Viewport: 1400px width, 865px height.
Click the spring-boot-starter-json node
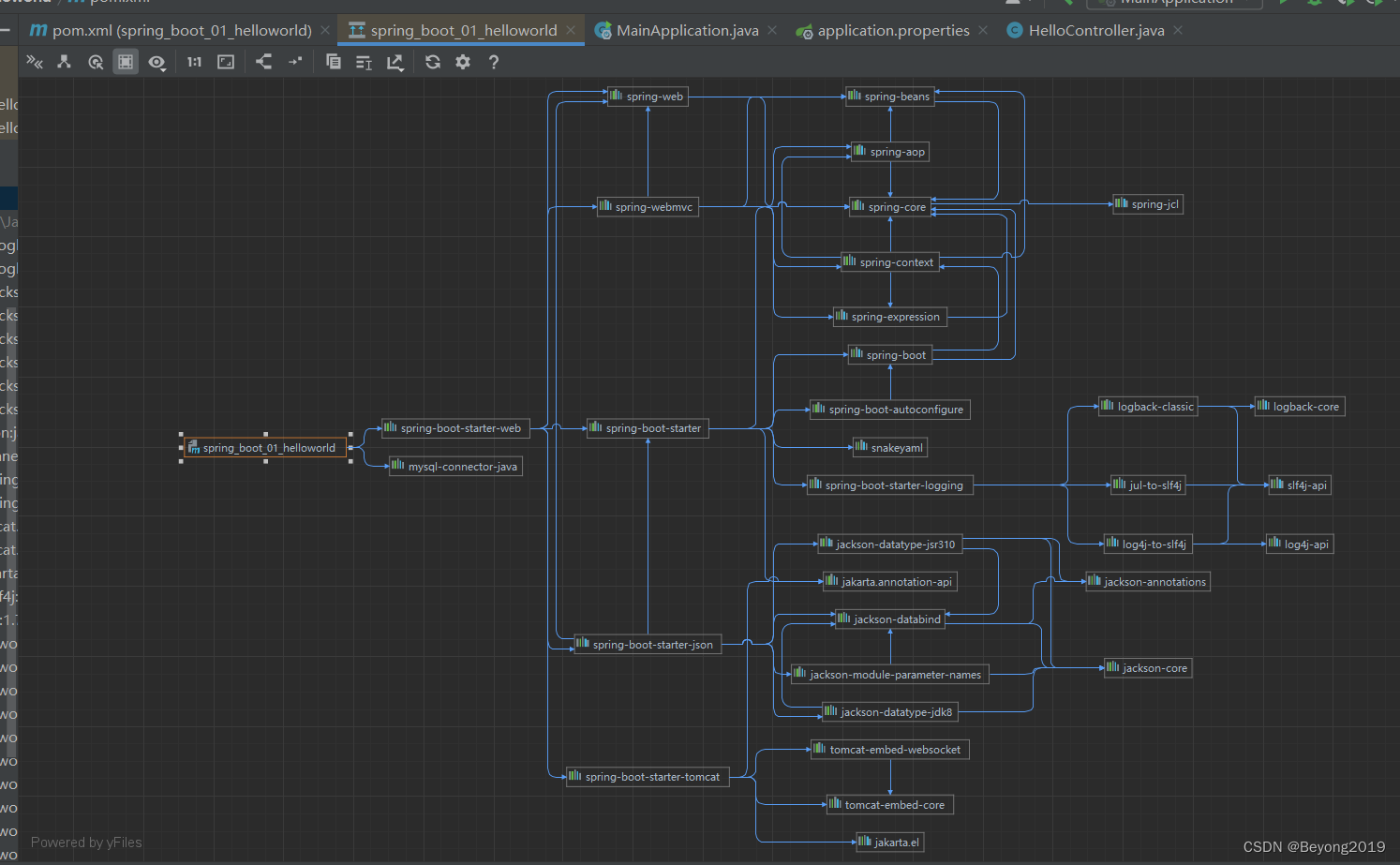tap(648, 645)
